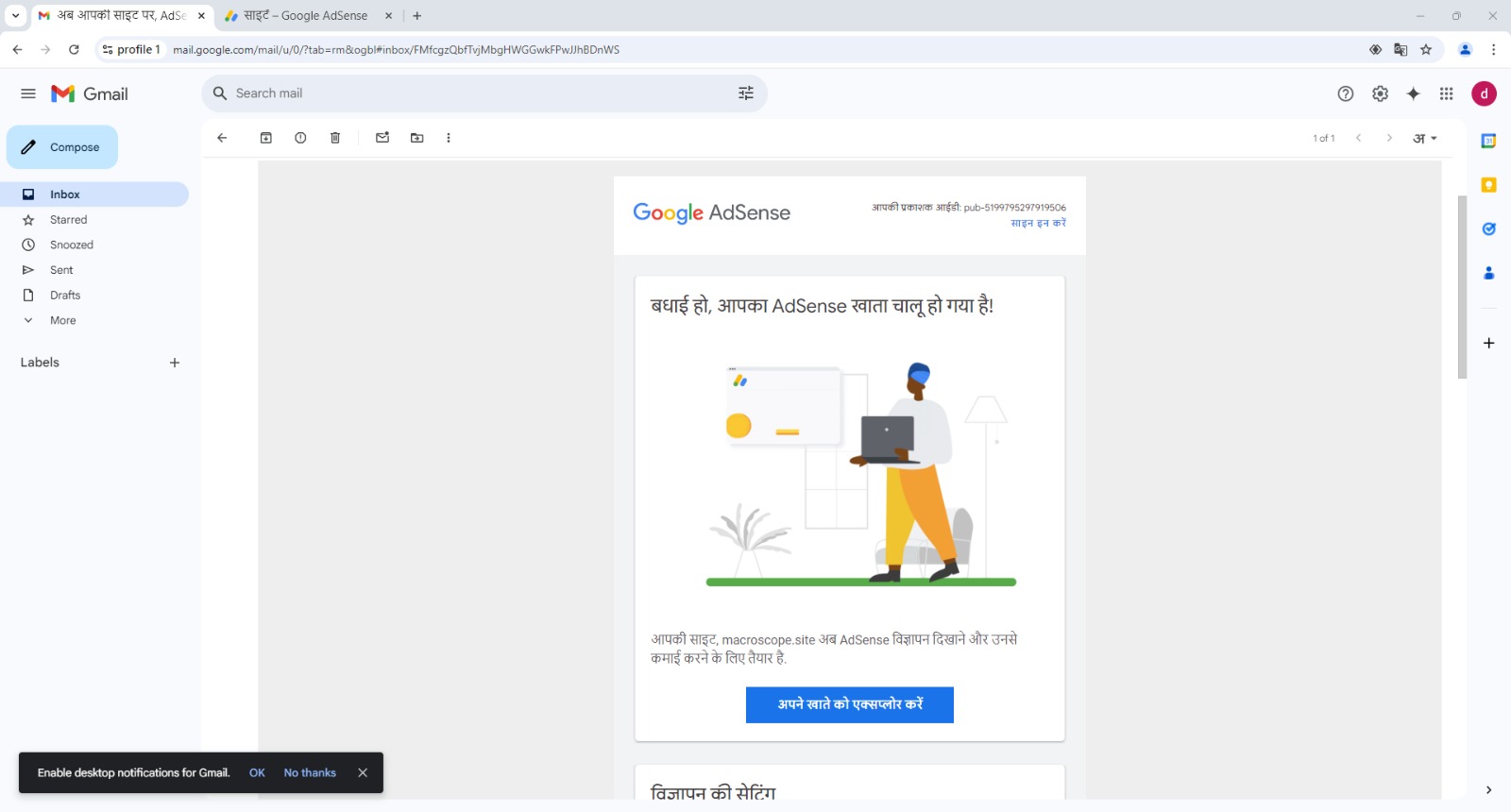Open the Google account avatar d
1511x812 pixels.
tap(1485, 93)
